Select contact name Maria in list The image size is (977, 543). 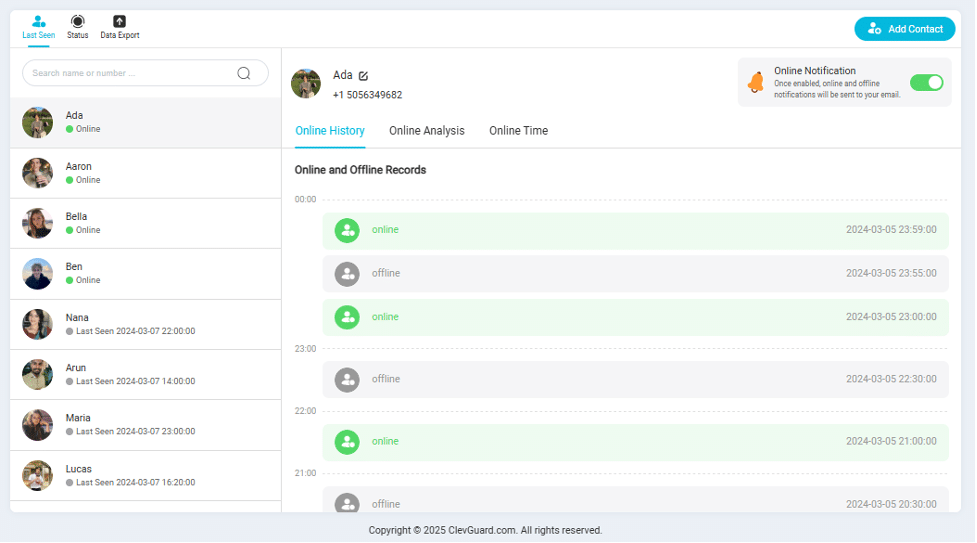point(78,418)
